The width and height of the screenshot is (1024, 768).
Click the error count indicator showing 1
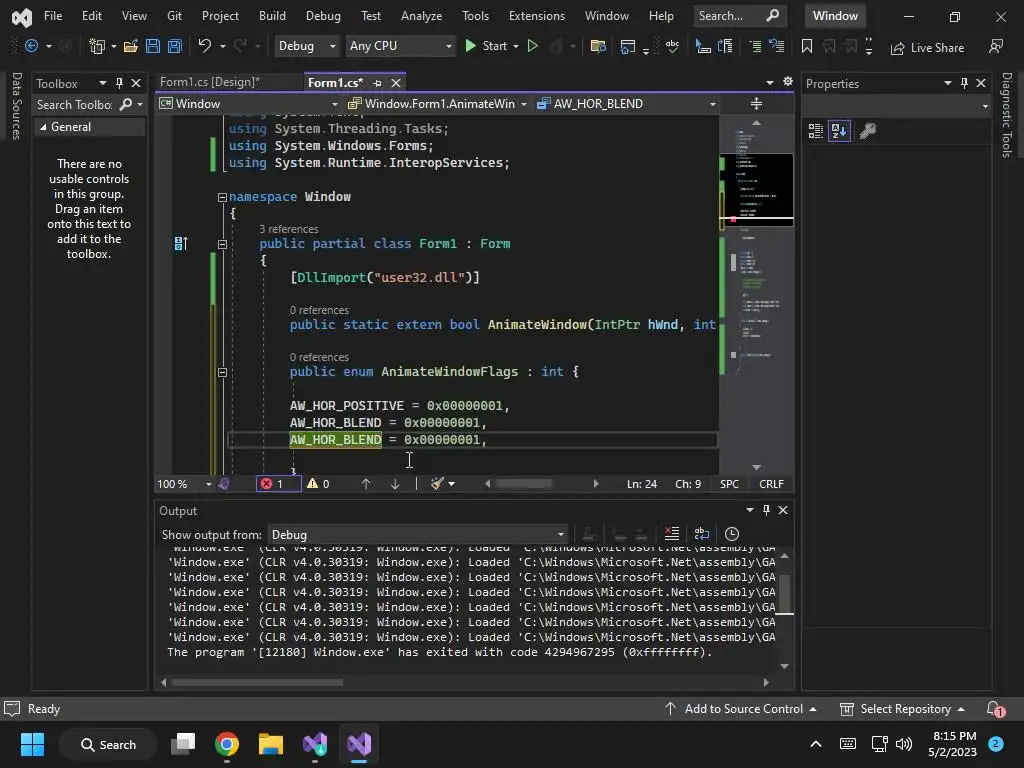(x=278, y=484)
